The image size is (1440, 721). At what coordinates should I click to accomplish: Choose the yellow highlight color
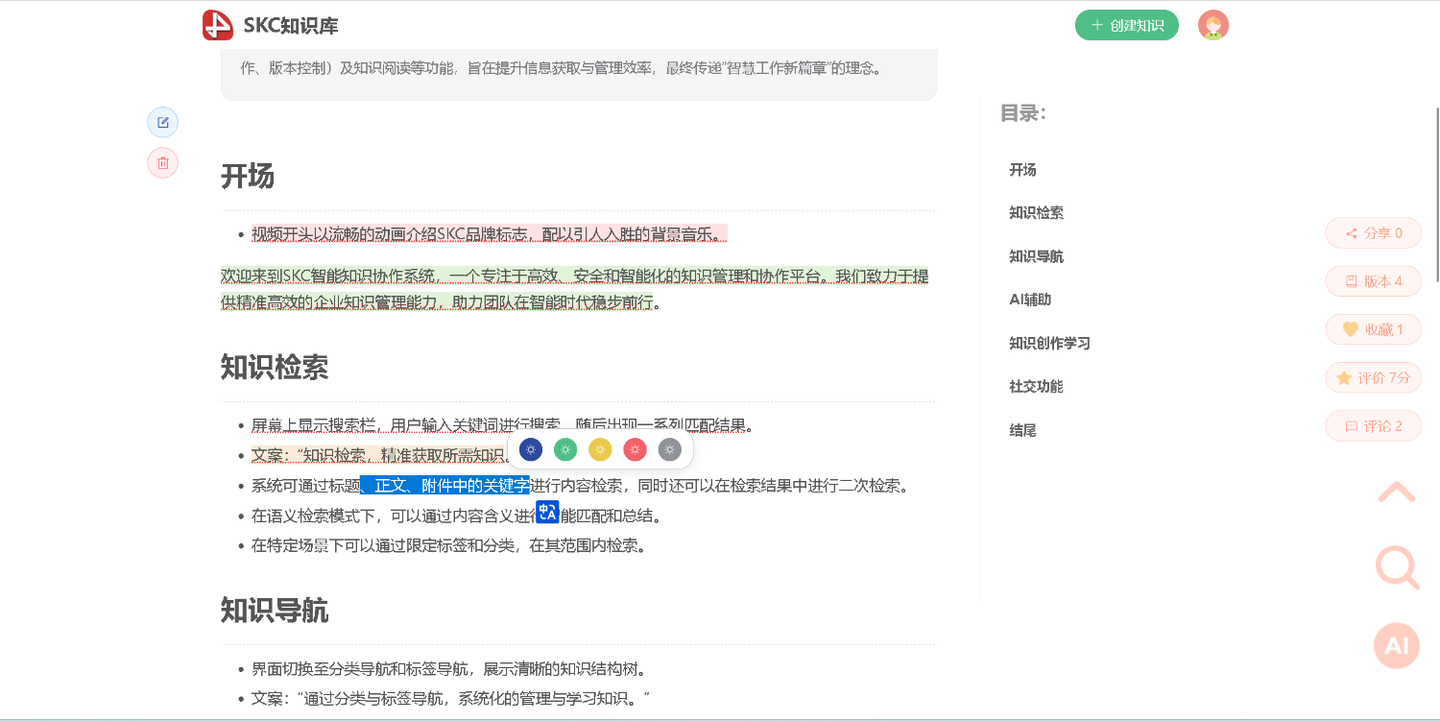[600, 450]
